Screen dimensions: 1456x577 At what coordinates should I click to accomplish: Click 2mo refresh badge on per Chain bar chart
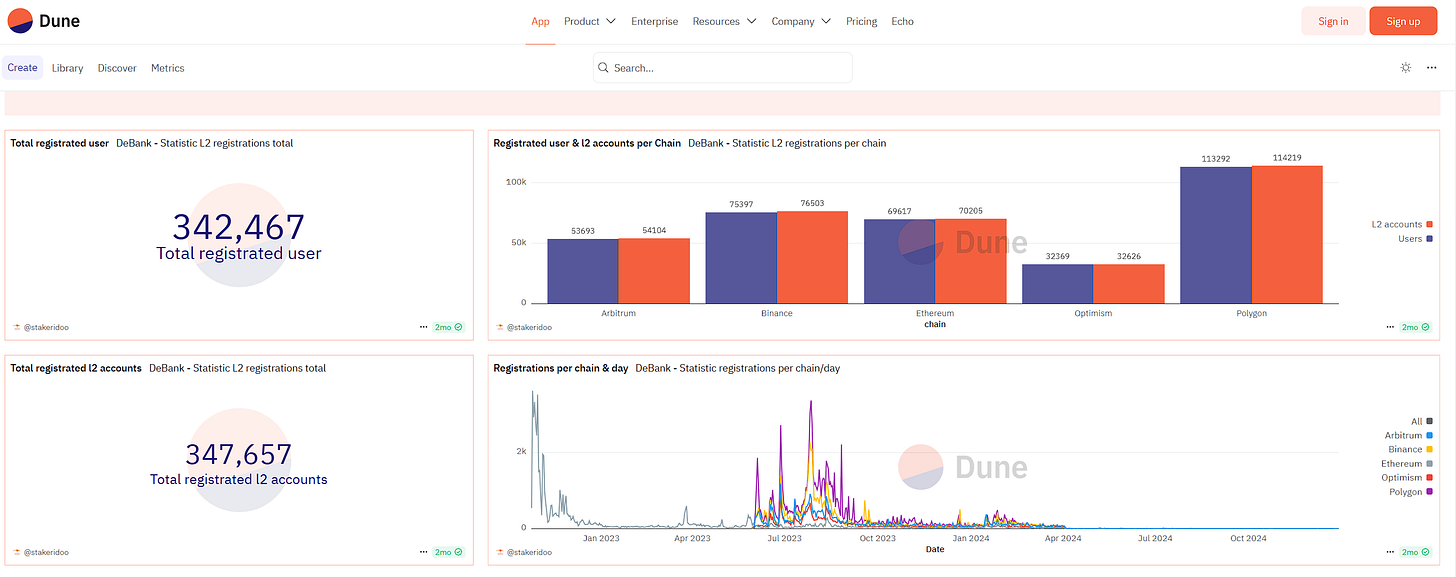(x=1416, y=327)
